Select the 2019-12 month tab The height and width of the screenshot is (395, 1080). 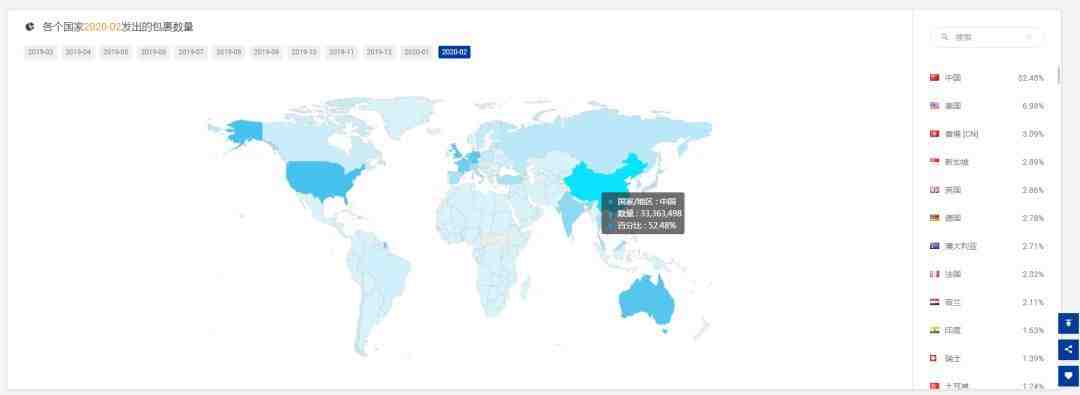(x=379, y=52)
